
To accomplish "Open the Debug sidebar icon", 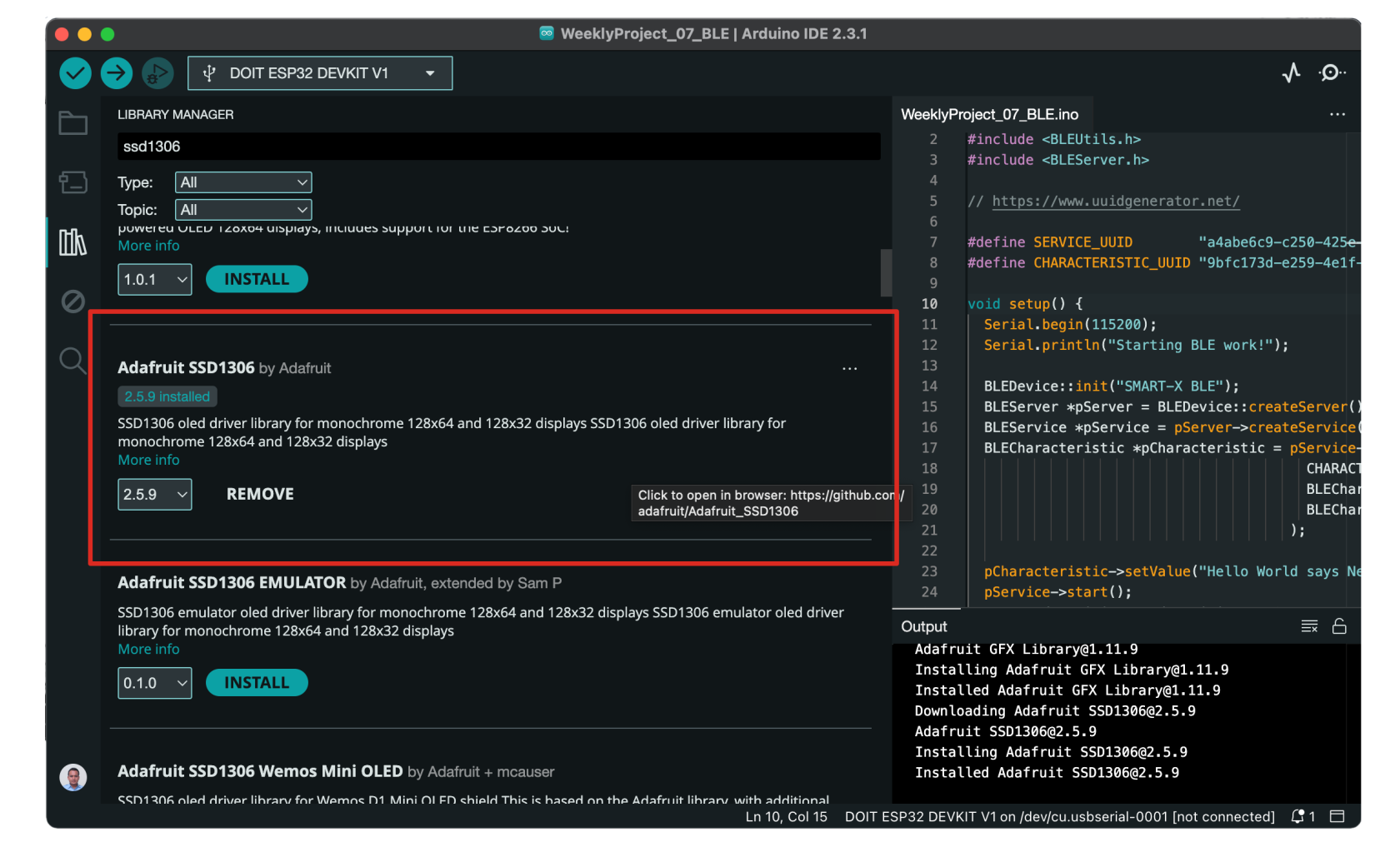I will (x=73, y=301).
